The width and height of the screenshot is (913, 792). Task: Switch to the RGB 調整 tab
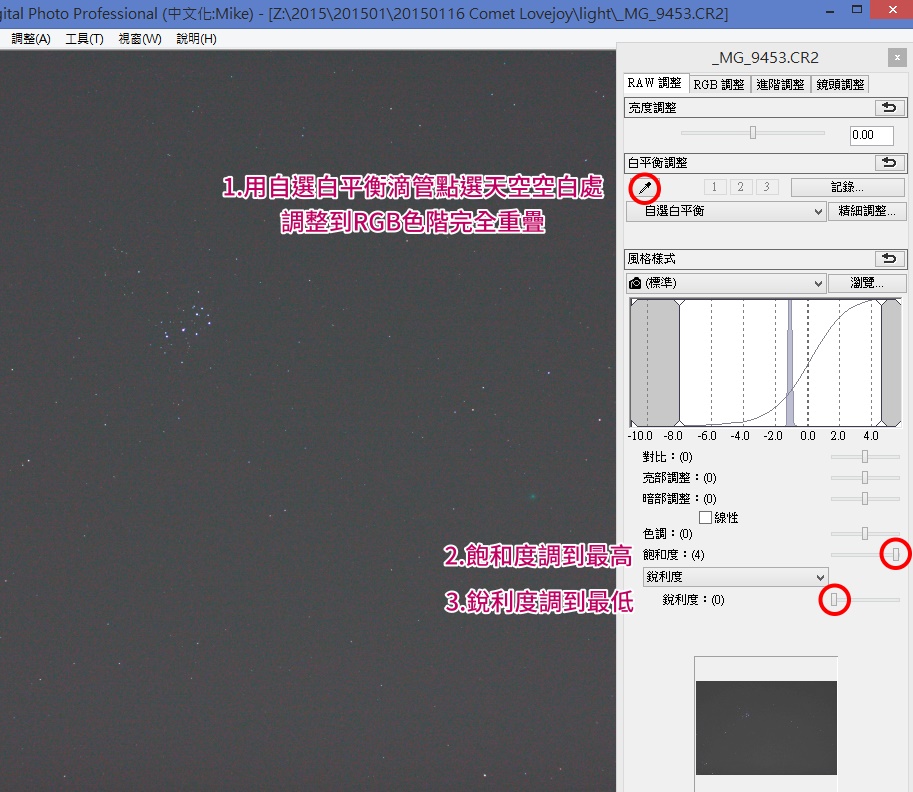[719, 85]
